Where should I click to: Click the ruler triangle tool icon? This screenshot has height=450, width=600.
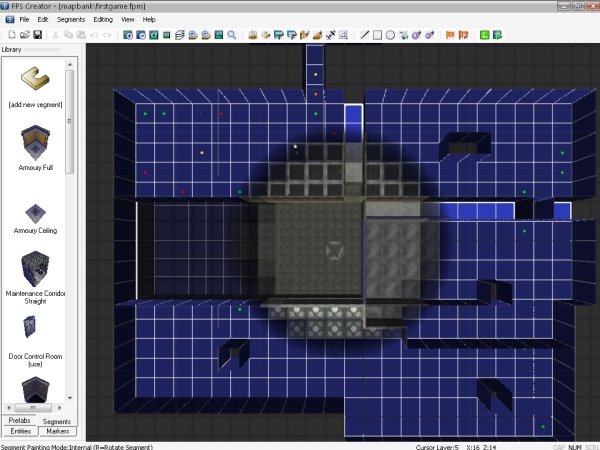coord(343,35)
